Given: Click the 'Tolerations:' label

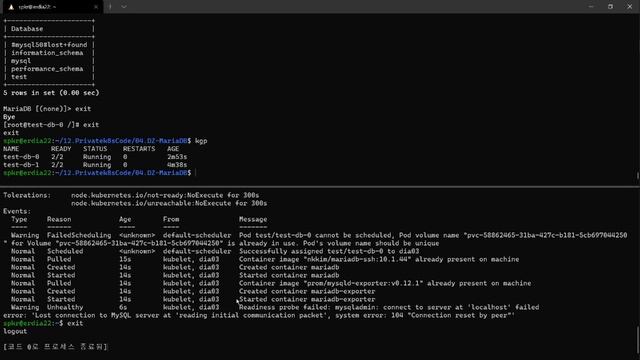Looking at the screenshot, I should pyautogui.click(x=27, y=196).
